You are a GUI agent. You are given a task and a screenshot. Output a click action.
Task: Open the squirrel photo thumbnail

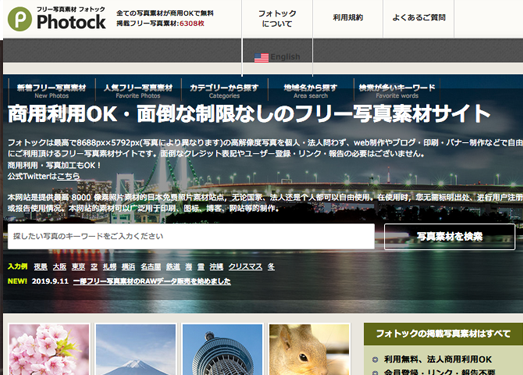tap(309, 349)
